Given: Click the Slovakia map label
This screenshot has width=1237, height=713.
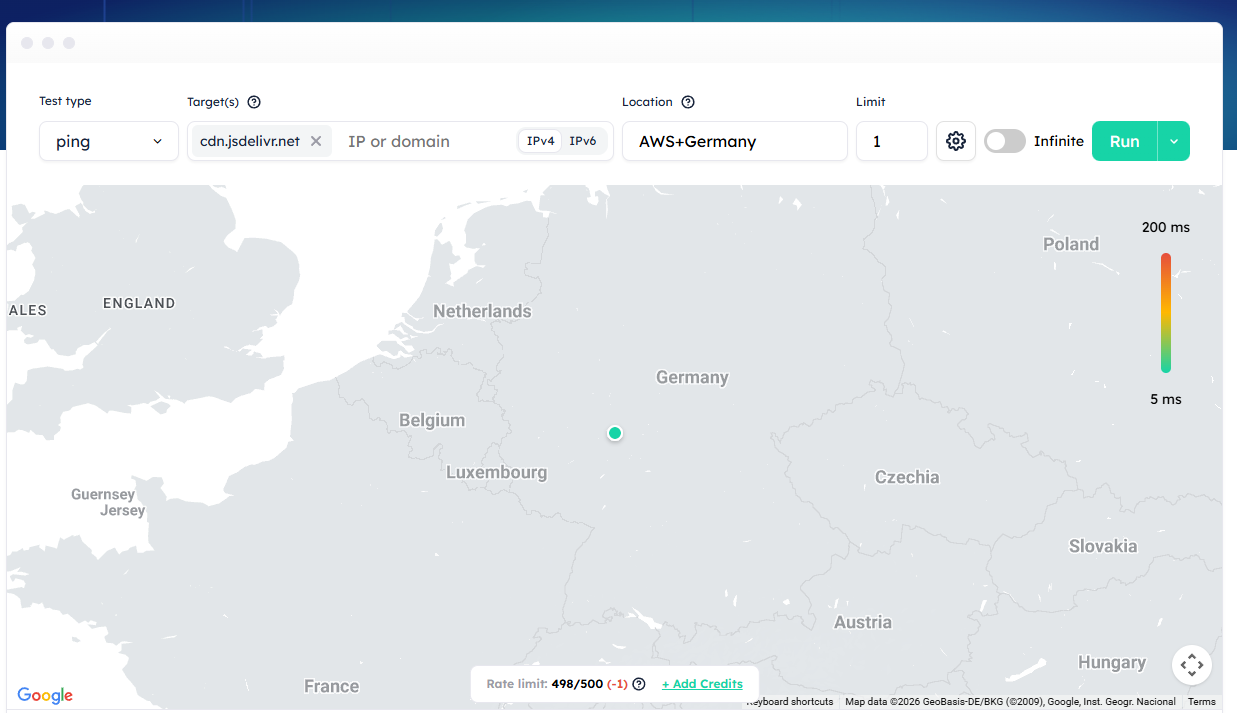Looking at the screenshot, I should tap(1103, 546).
